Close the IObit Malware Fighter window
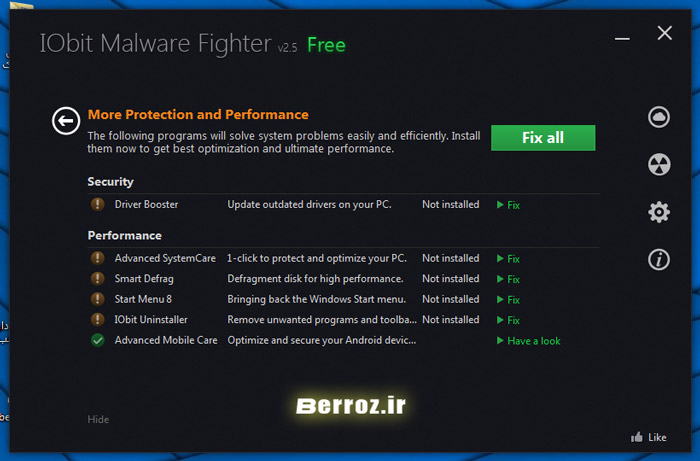Image resolution: width=700 pixels, height=461 pixels. 665,34
